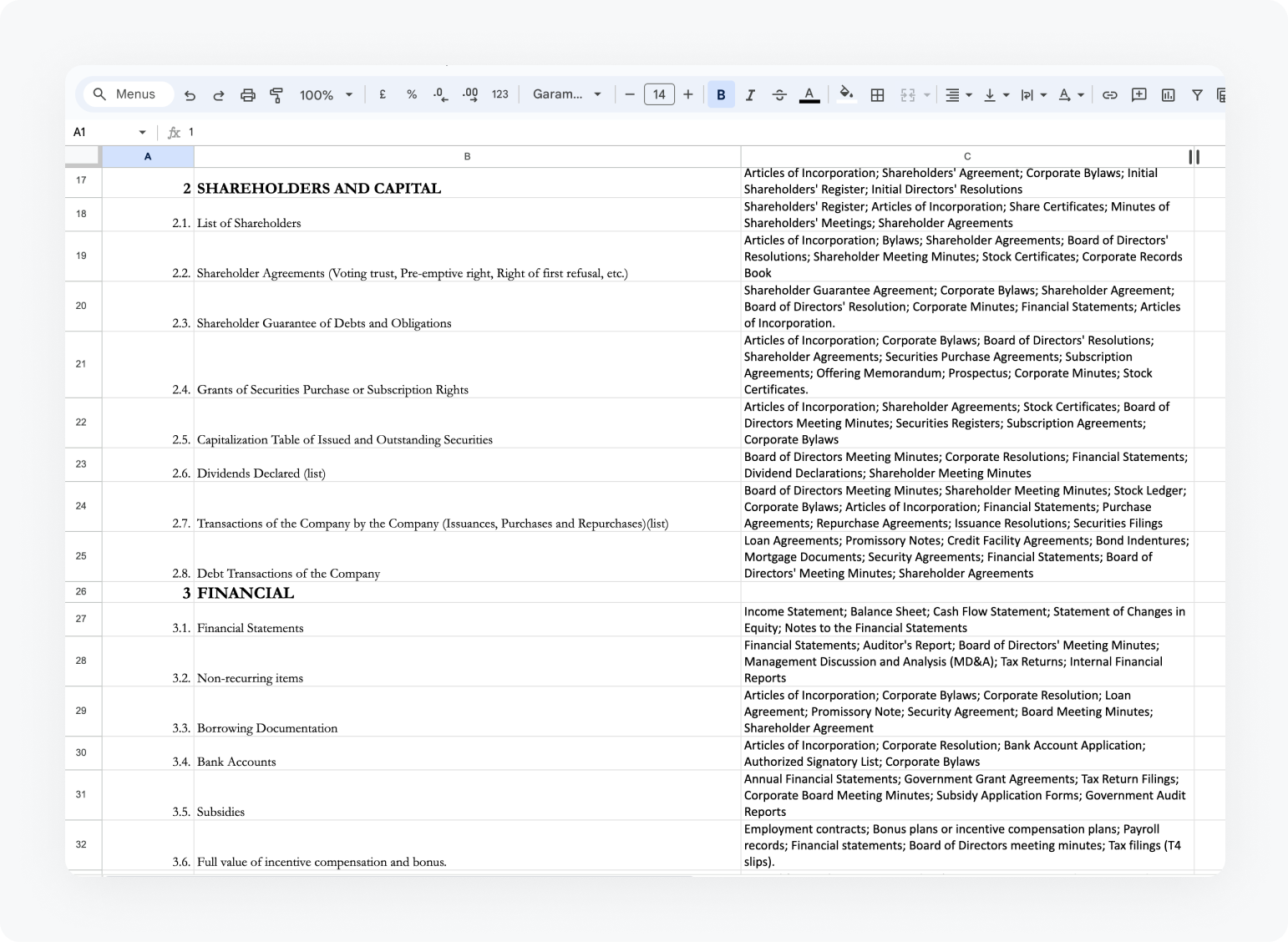Create a filter with the funnel icon
1288x947 pixels.
[1197, 95]
